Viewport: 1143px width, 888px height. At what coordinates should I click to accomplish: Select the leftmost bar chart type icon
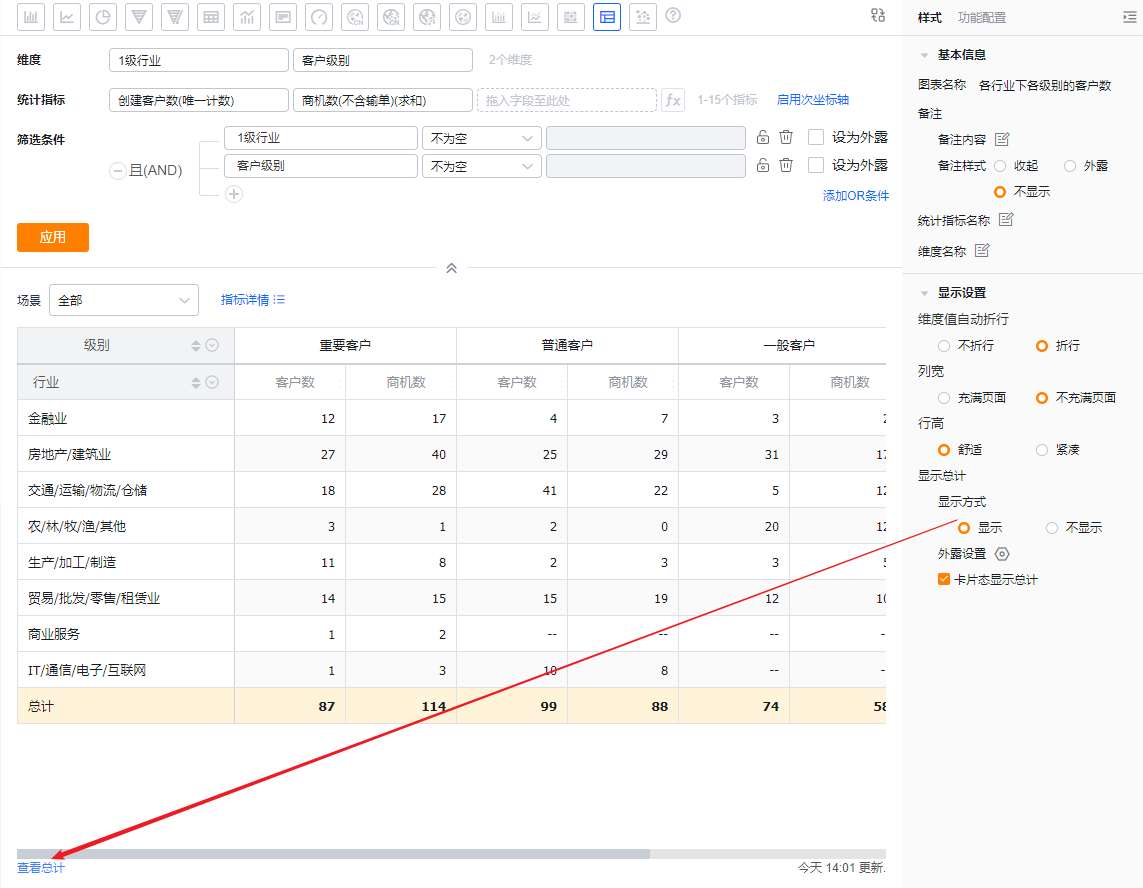tap(31, 17)
